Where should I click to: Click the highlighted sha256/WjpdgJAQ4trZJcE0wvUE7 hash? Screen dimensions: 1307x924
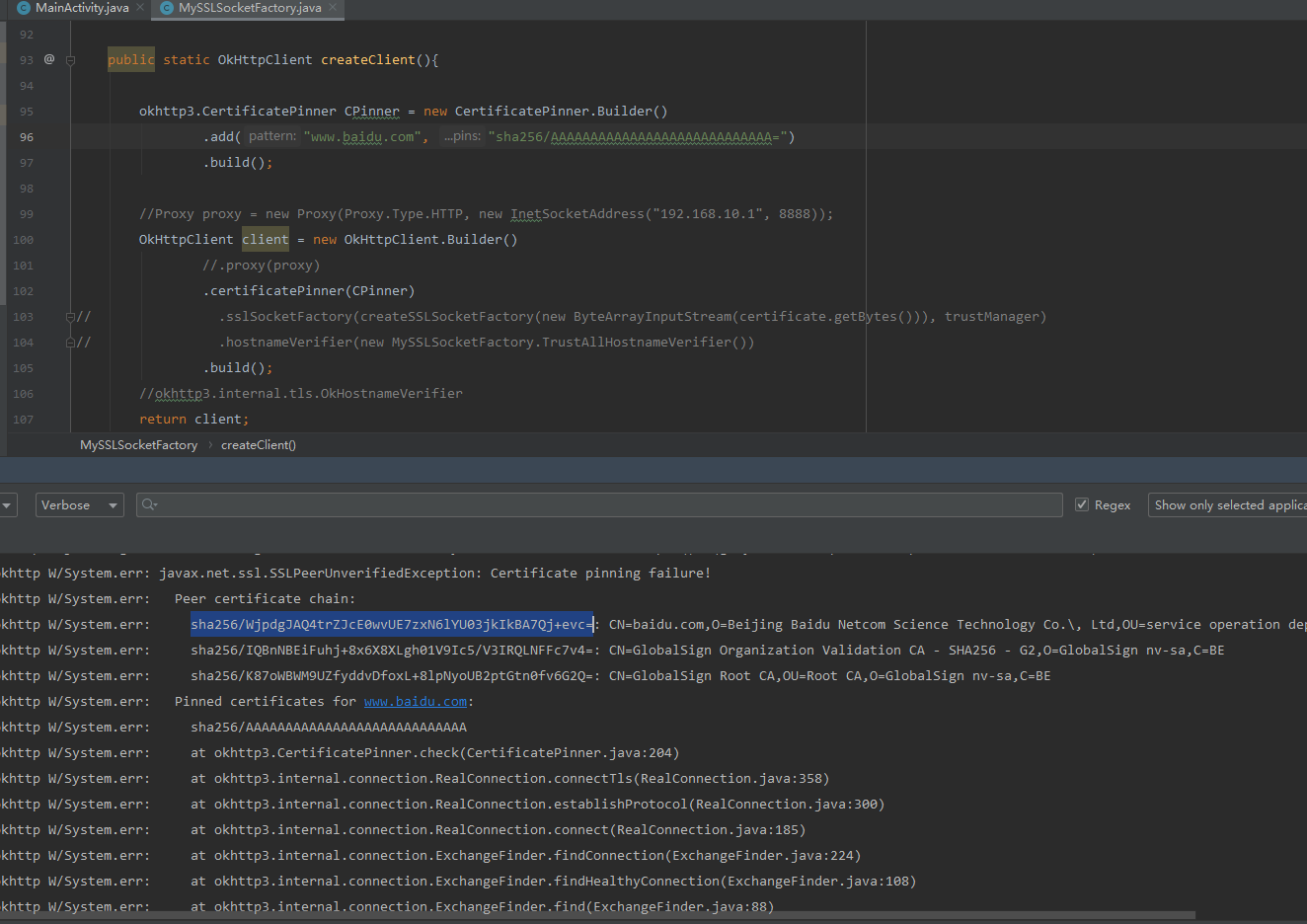pos(392,625)
